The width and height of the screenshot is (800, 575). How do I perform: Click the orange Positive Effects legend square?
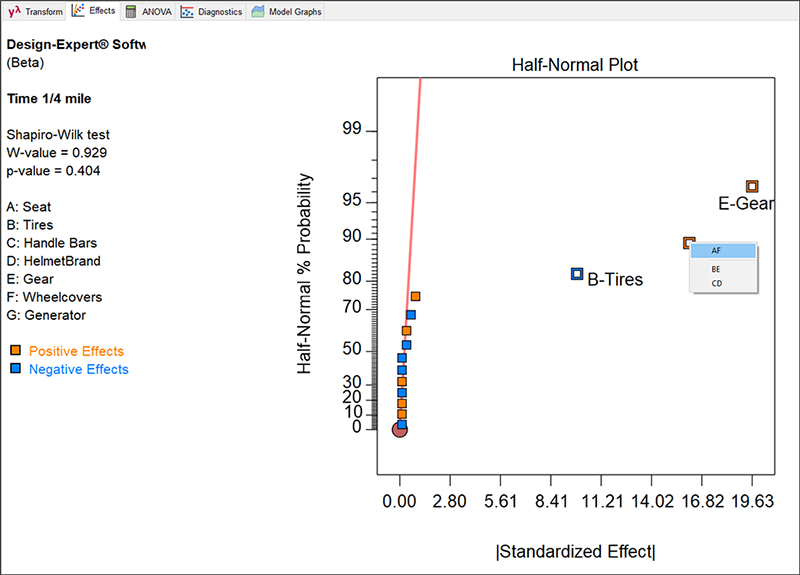15,351
